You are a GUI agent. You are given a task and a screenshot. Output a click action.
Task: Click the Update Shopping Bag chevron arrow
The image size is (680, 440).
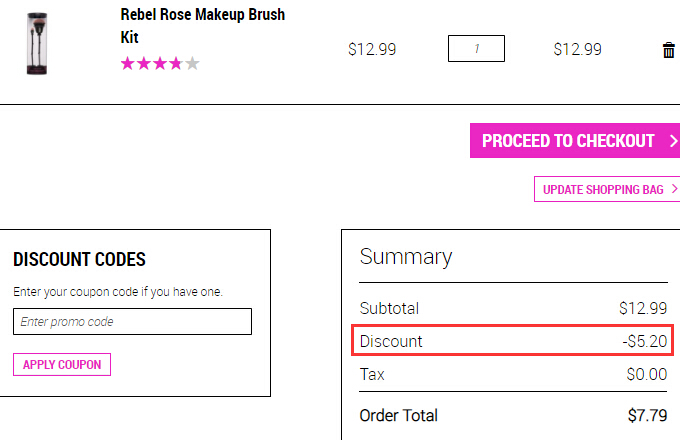click(674, 189)
